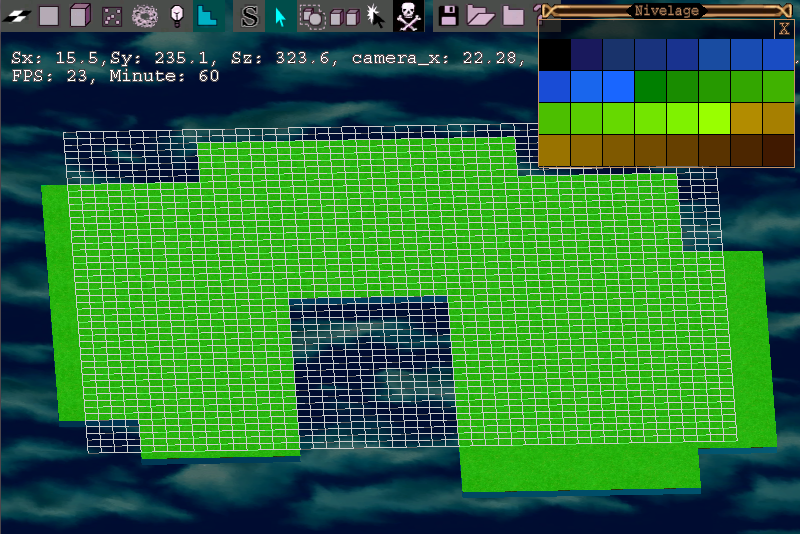Choose the flat square plane tool

[x=49, y=16]
